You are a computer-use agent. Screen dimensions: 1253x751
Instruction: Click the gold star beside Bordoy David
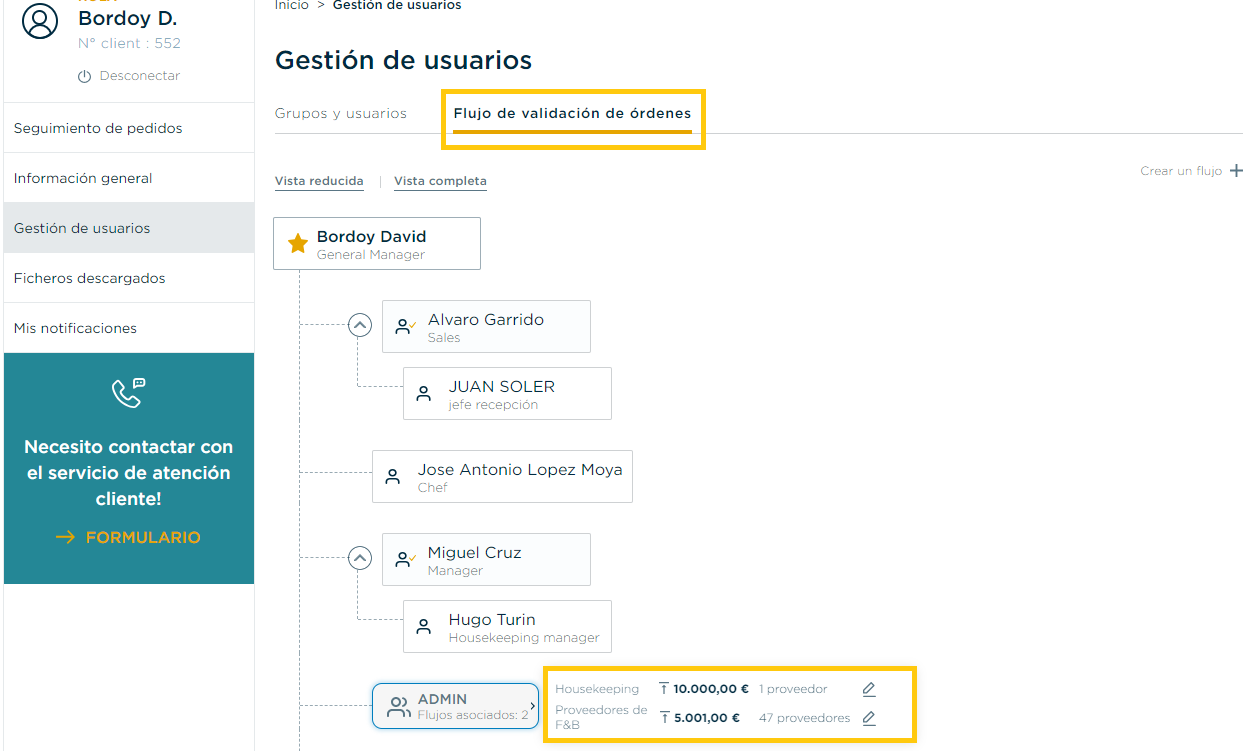(x=297, y=244)
